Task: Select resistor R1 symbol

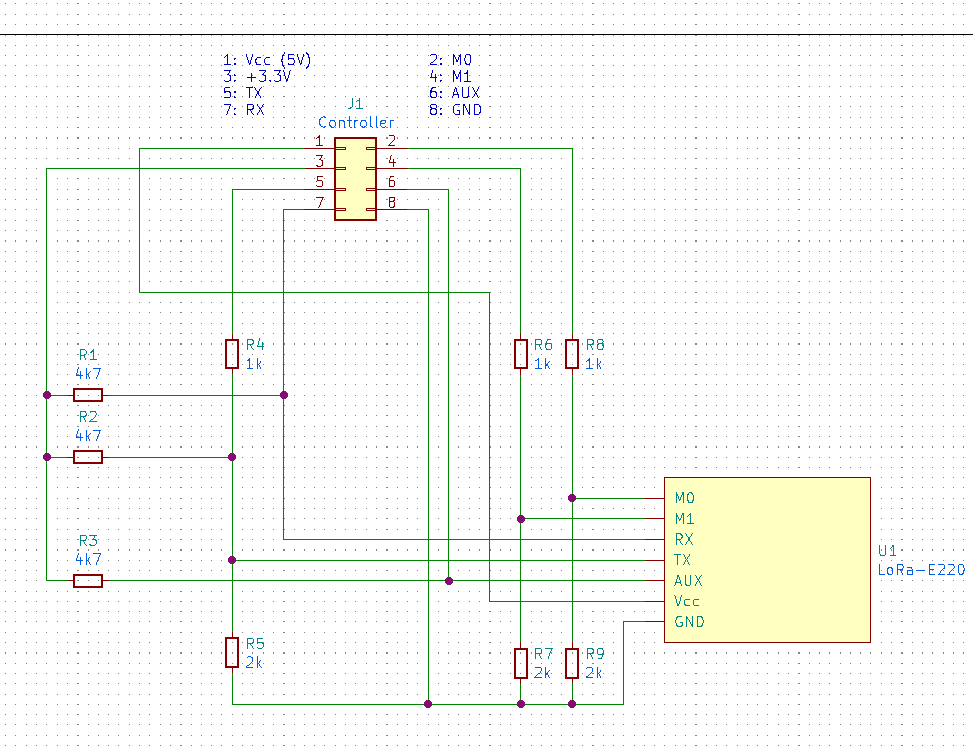Action: (88, 395)
